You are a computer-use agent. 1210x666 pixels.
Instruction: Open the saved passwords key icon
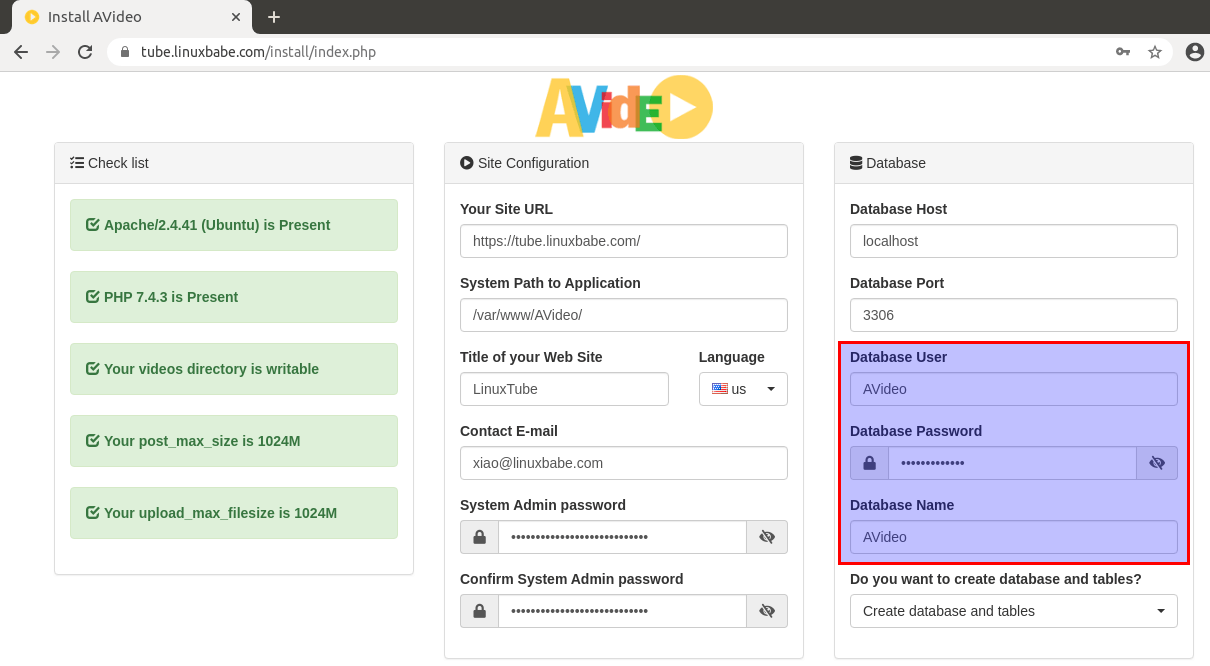pos(1123,52)
